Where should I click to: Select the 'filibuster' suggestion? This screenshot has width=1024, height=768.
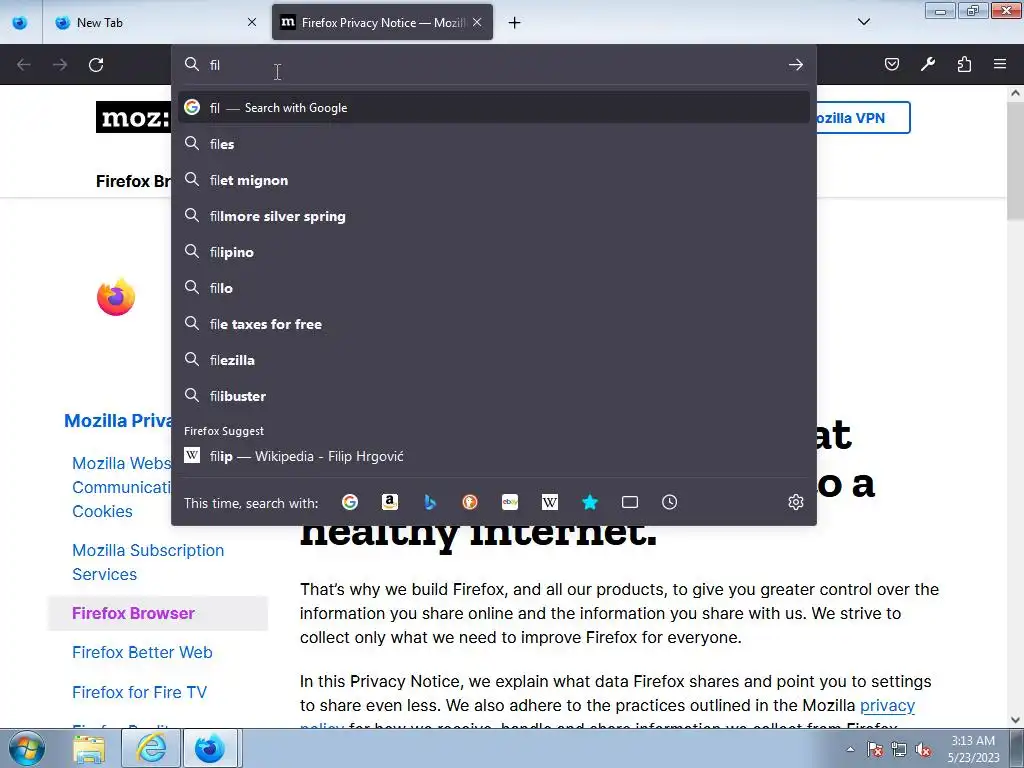click(x=494, y=396)
